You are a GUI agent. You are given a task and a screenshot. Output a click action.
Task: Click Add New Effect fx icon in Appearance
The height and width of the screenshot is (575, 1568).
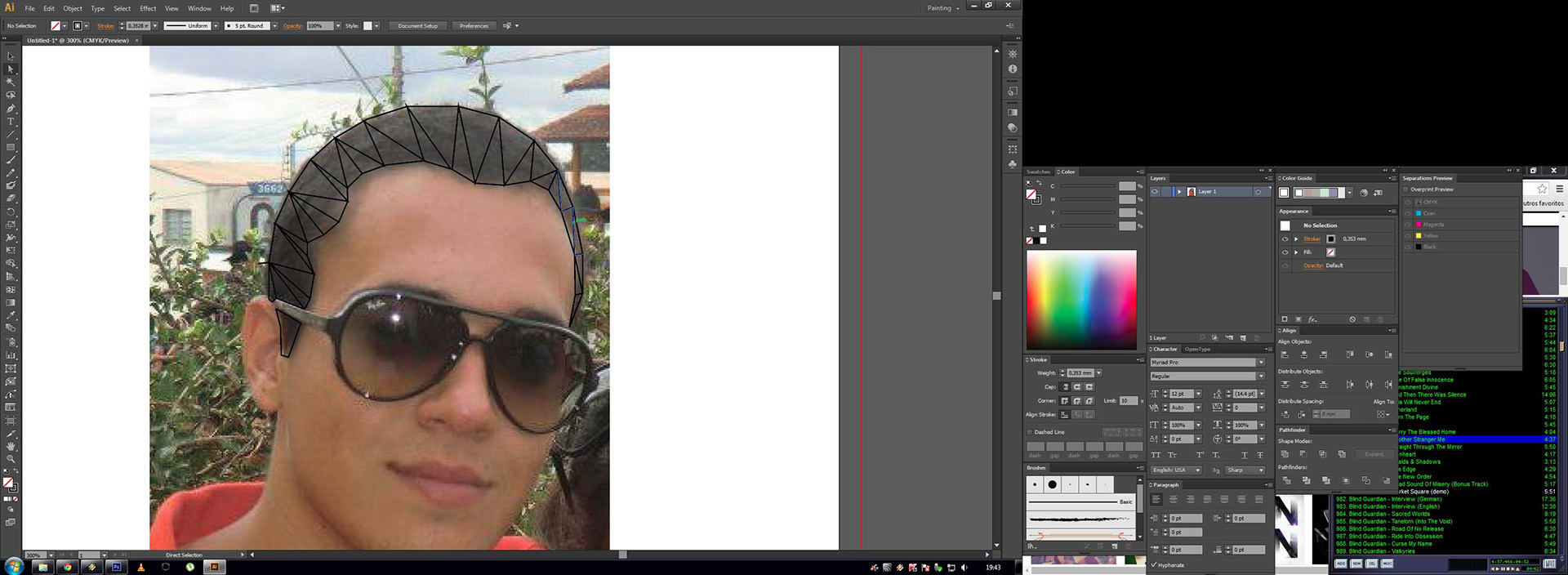[x=1312, y=319]
